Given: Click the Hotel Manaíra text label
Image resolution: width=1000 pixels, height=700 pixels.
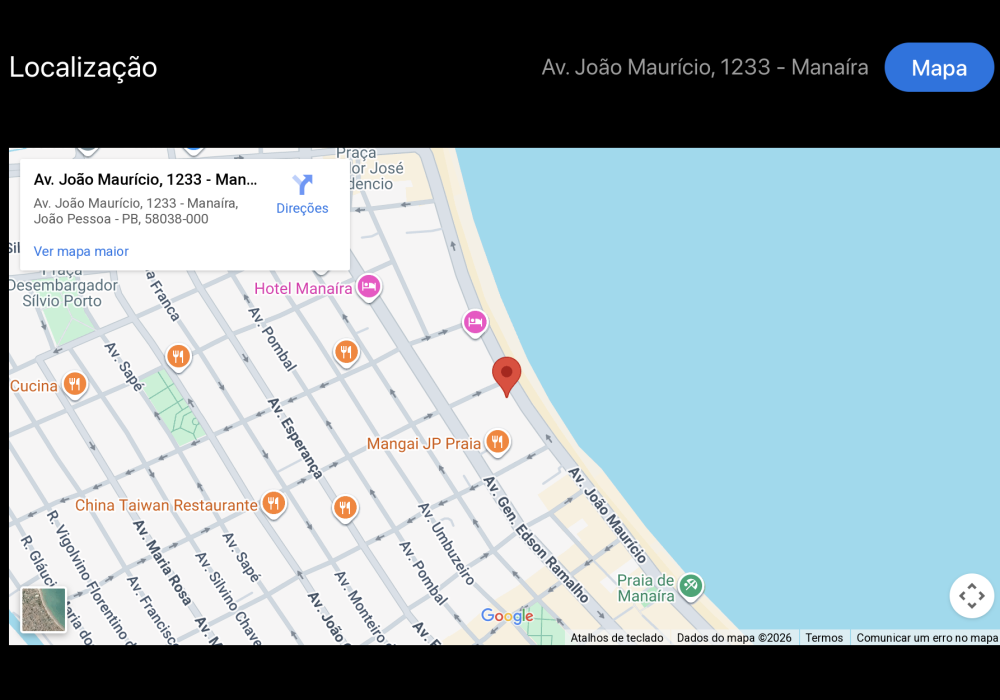Looking at the screenshot, I should [x=303, y=289].
